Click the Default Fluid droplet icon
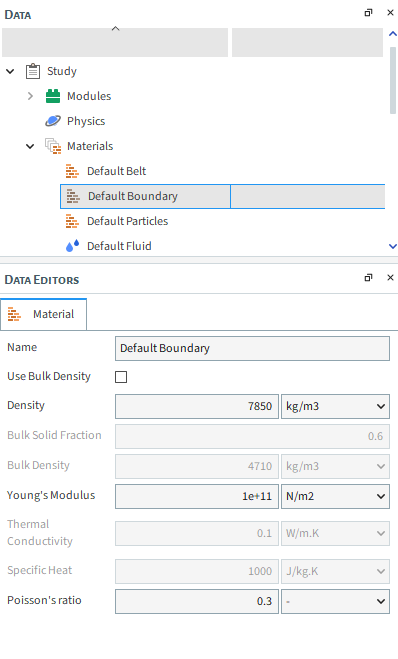Viewport: 398px width, 659px height. tap(72, 246)
